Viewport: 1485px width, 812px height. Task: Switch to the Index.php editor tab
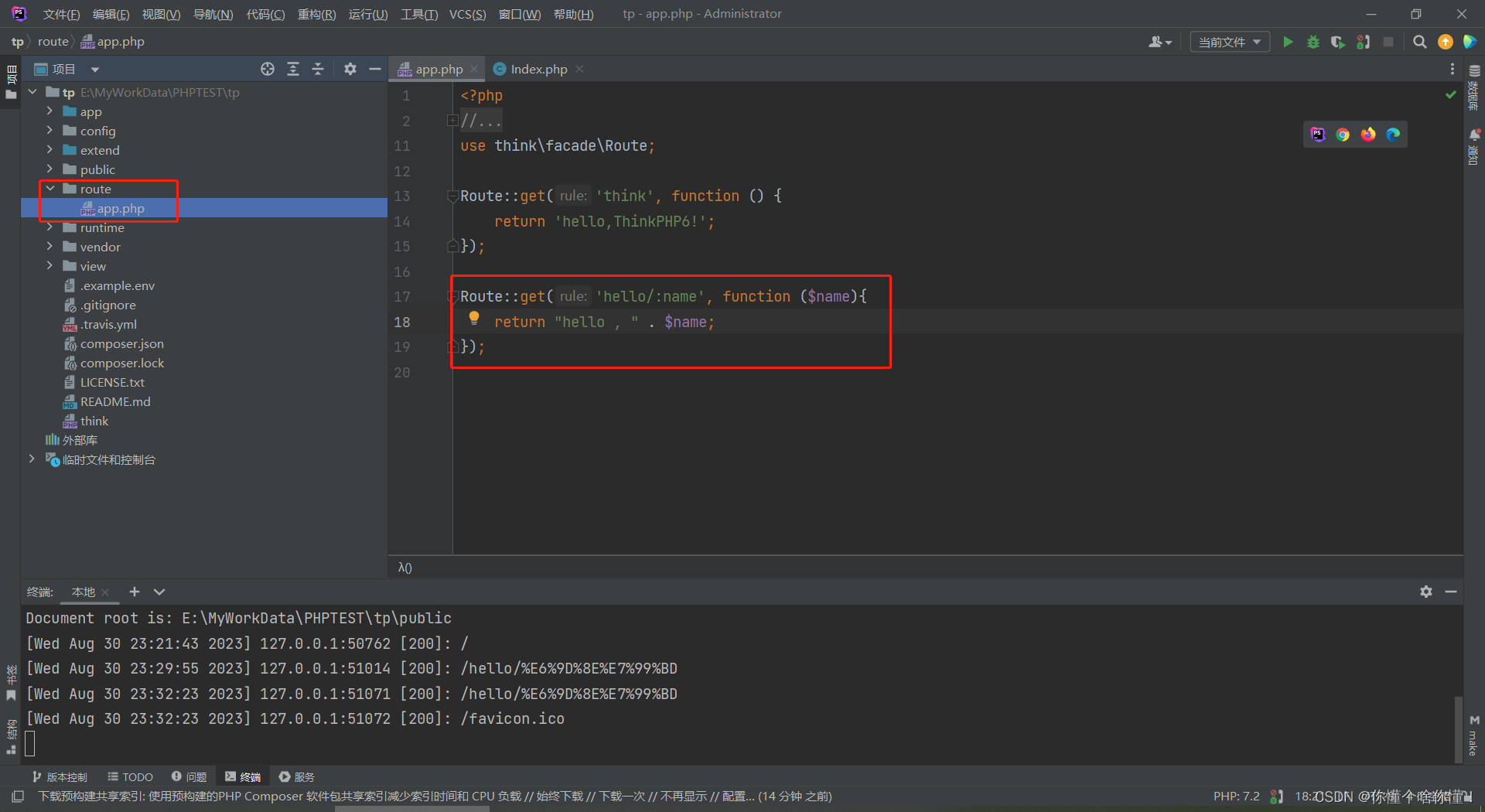pyautogui.click(x=538, y=69)
